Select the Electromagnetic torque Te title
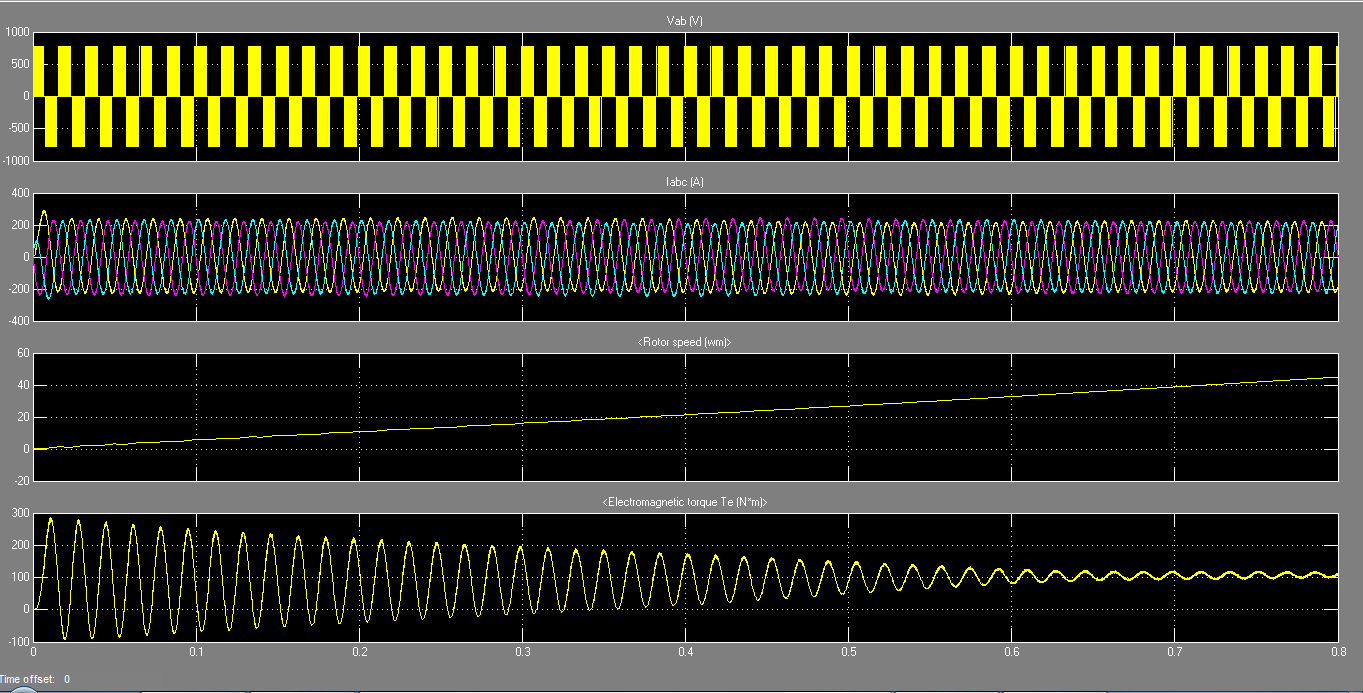This screenshot has height=693, width=1363. 685,502
